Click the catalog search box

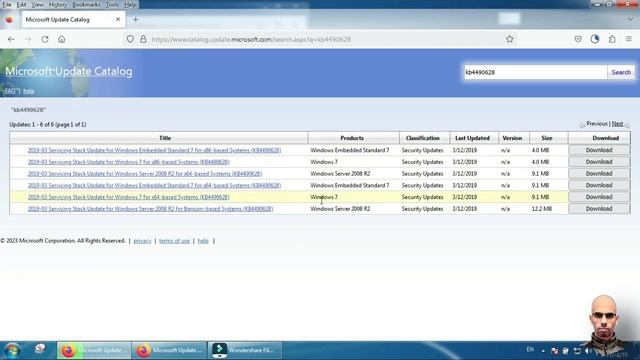pos(536,72)
